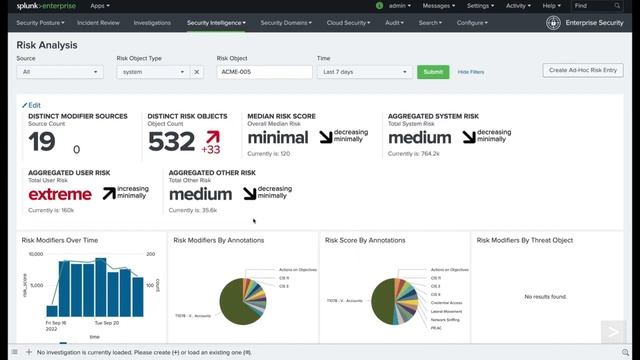Expand the Time range dropdown

click(364, 72)
